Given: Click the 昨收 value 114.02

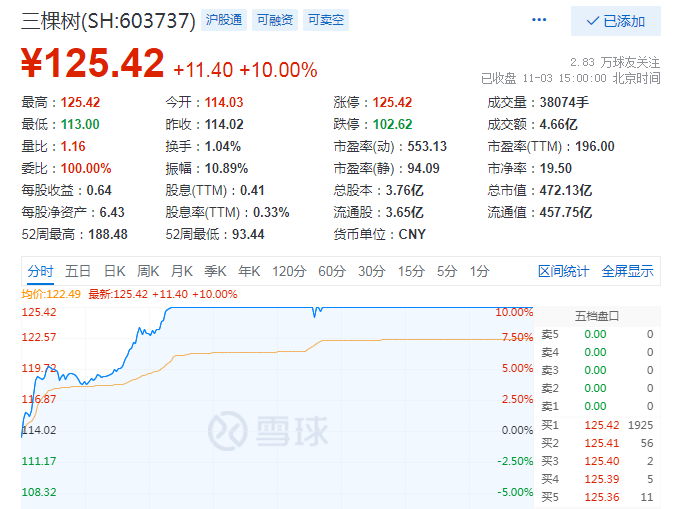Looking at the screenshot, I should (224, 124).
